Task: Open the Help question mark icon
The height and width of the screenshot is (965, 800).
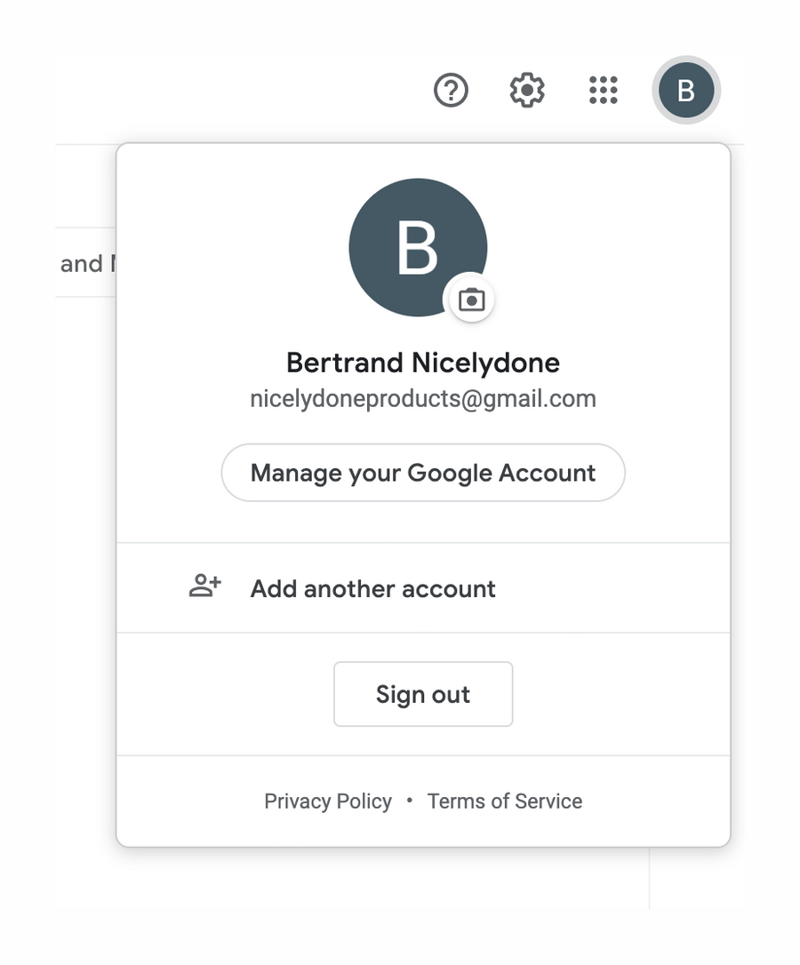Action: click(451, 90)
